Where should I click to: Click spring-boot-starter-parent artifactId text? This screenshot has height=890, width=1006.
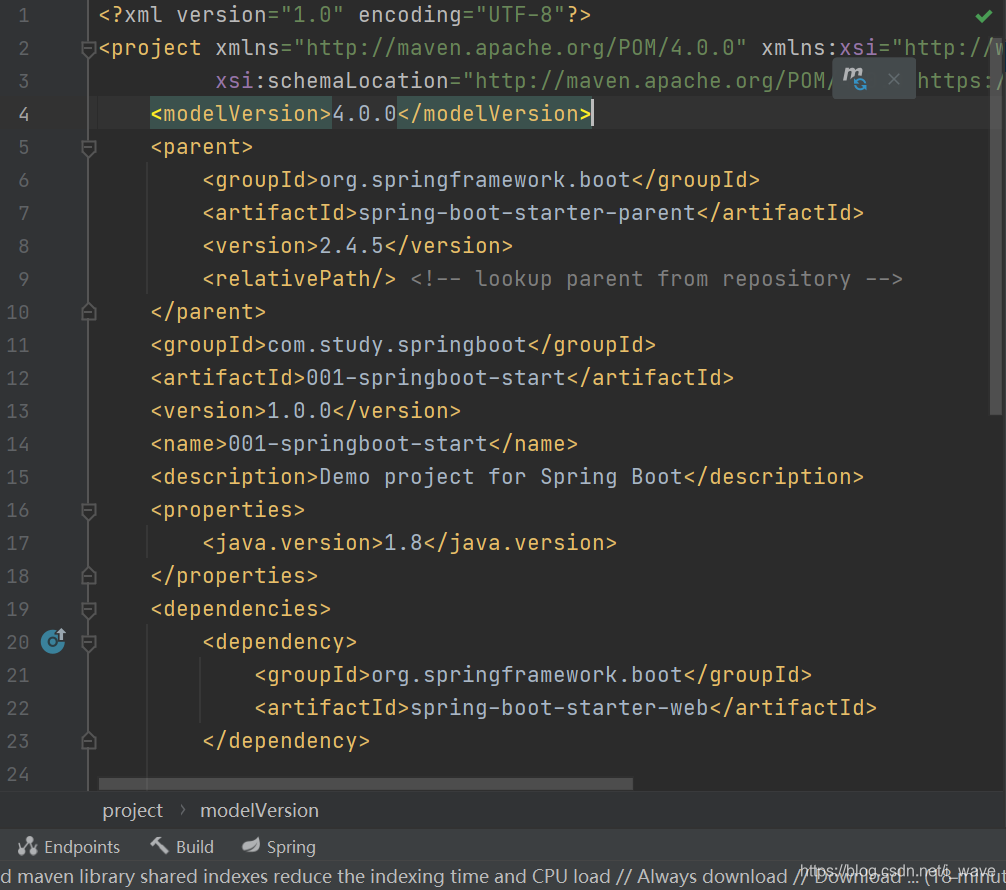tap(527, 213)
